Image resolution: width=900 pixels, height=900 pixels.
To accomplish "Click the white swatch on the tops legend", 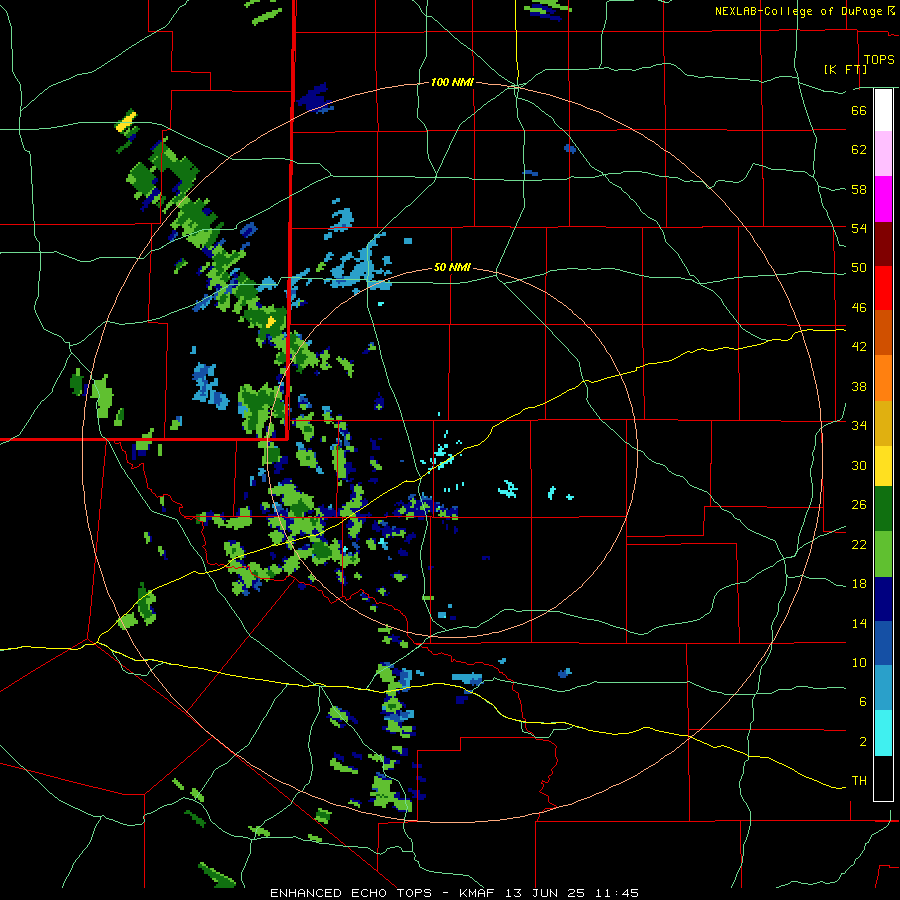I will coord(883,110).
